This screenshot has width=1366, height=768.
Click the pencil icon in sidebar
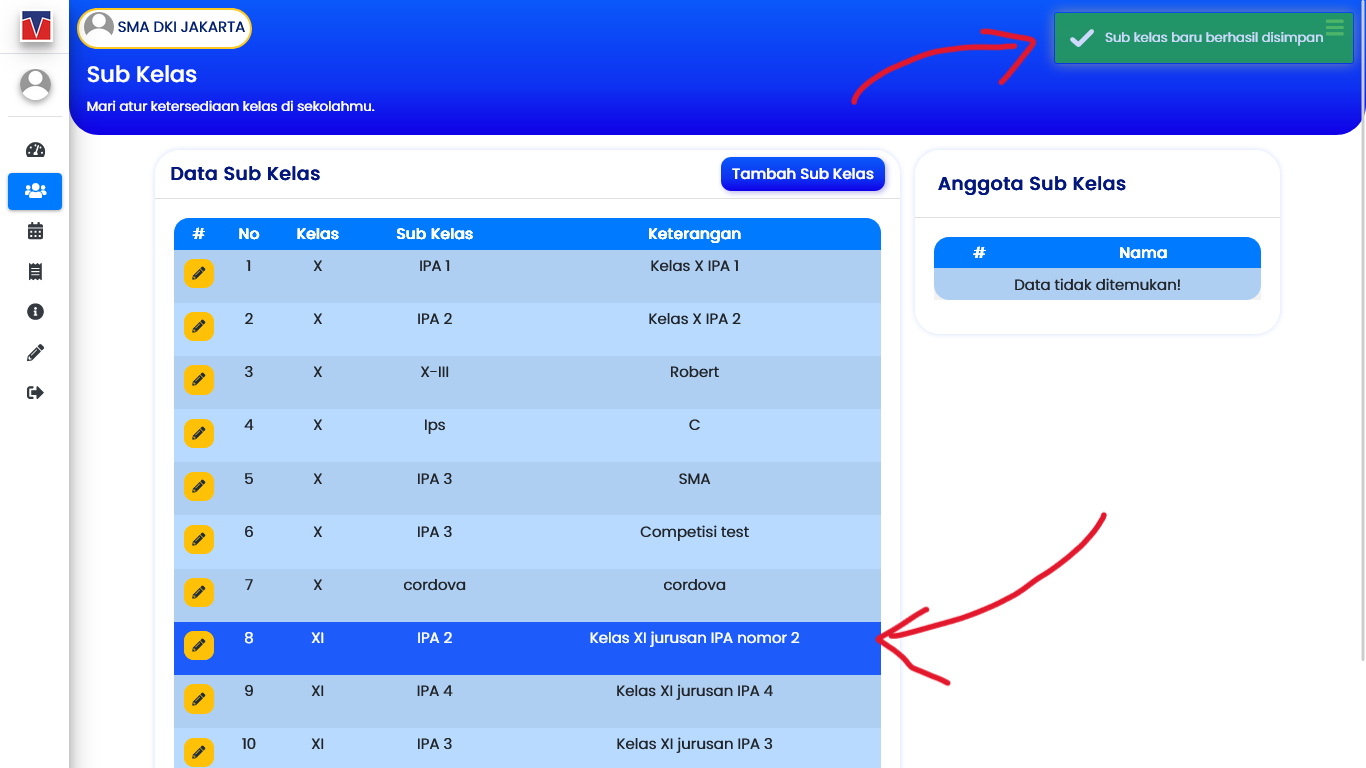click(x=35, y=352)
